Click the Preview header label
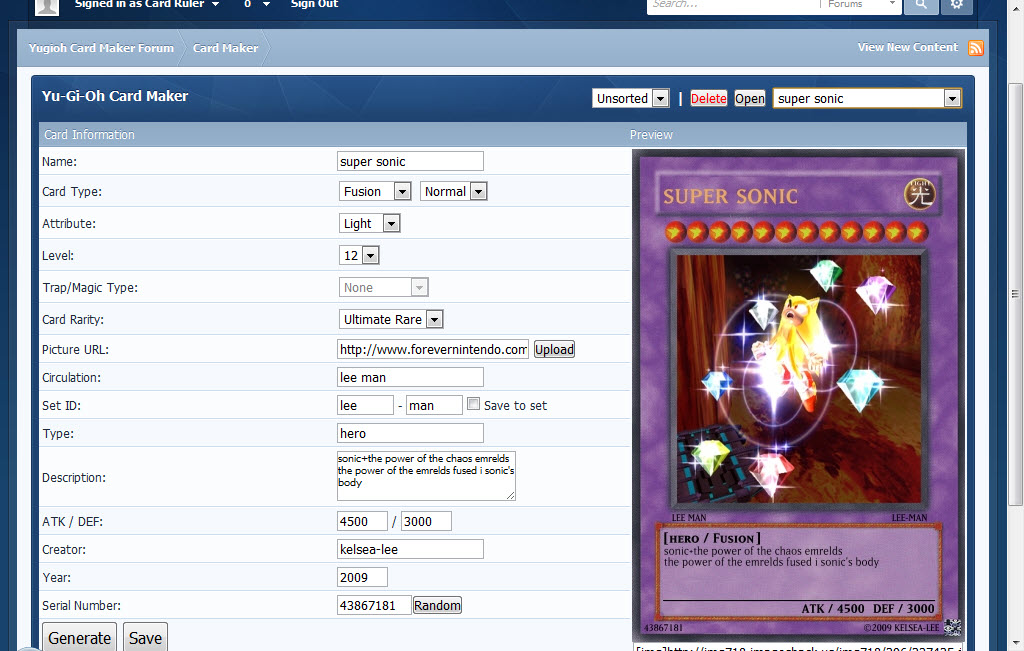The image size is (1024, 651). pyautogui.click(x=651, y=135)
